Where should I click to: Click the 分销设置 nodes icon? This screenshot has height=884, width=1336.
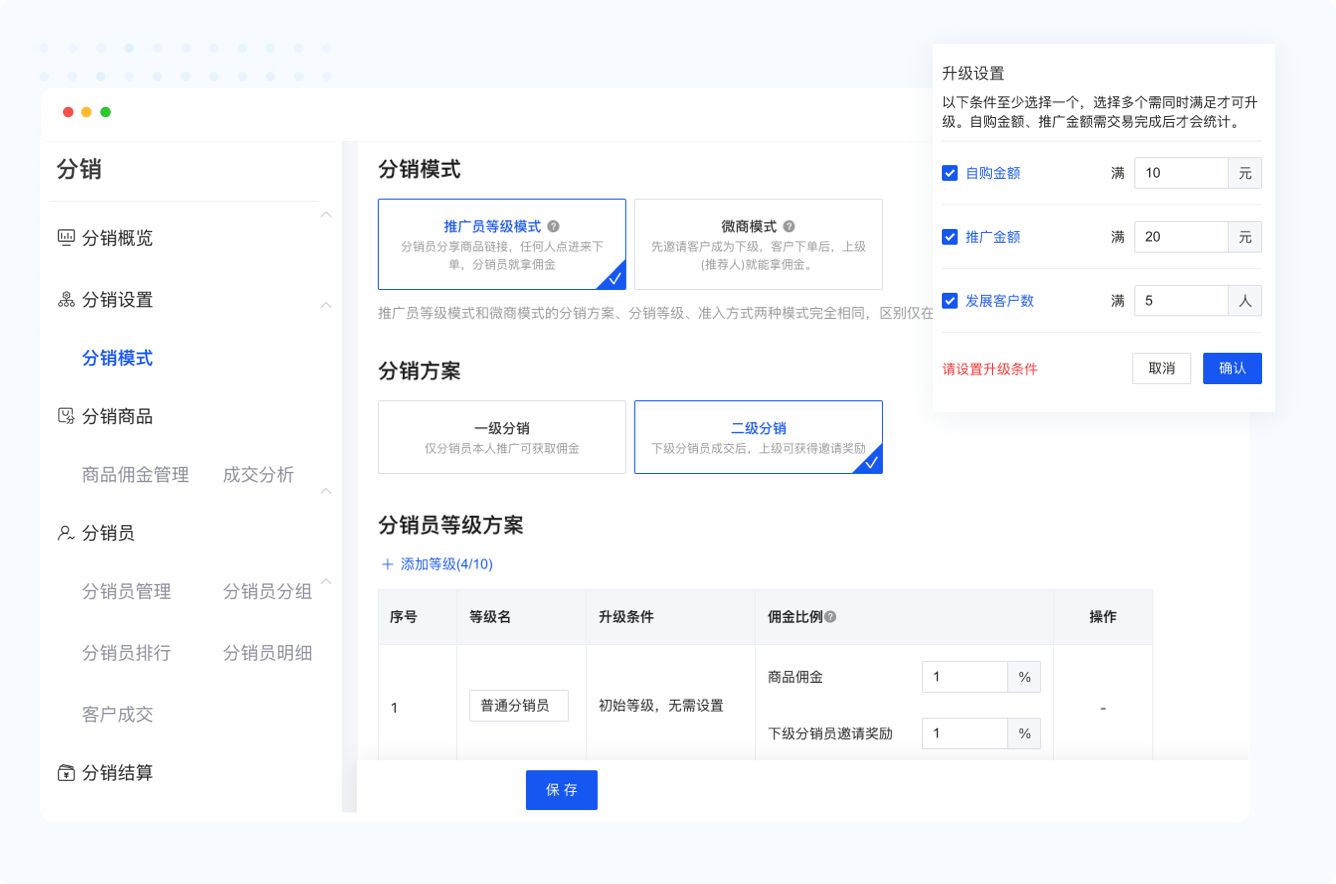pyautogui.click(x=66, y=299)
